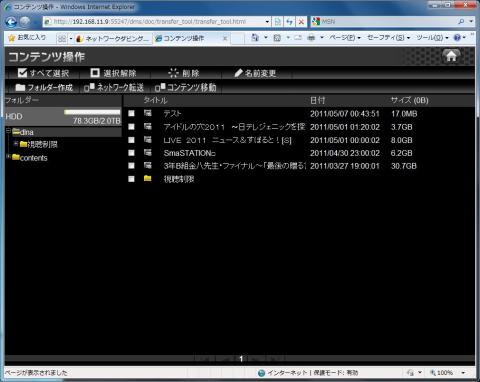Click the video icon of SmaSTATION row

(x=148, y=152)
